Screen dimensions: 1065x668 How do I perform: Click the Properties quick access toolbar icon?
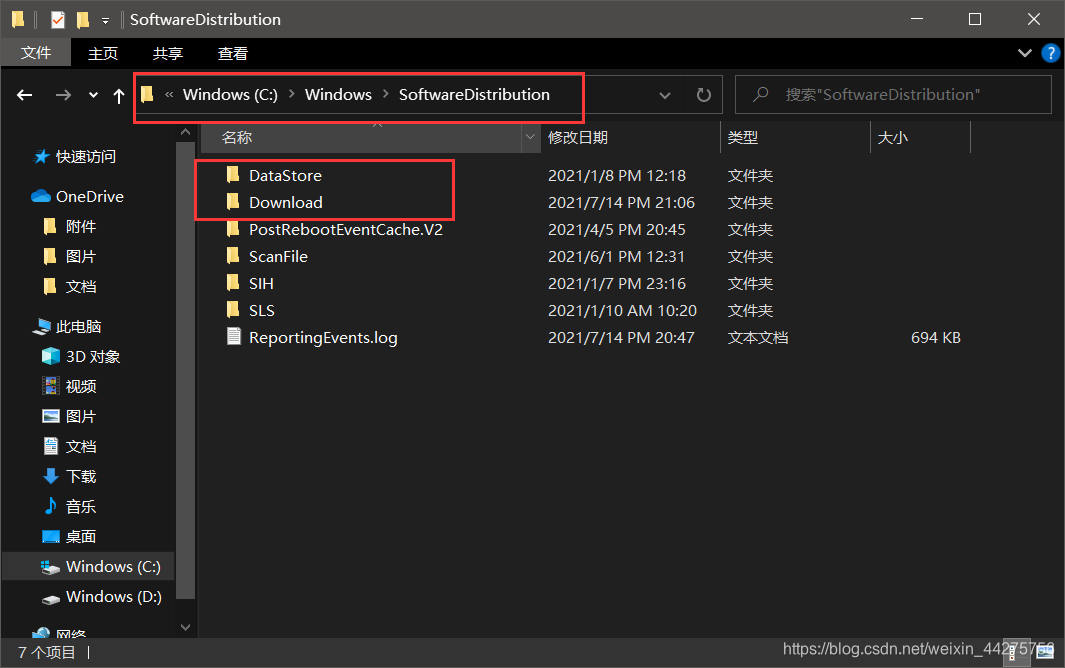[x=58, y=20]
